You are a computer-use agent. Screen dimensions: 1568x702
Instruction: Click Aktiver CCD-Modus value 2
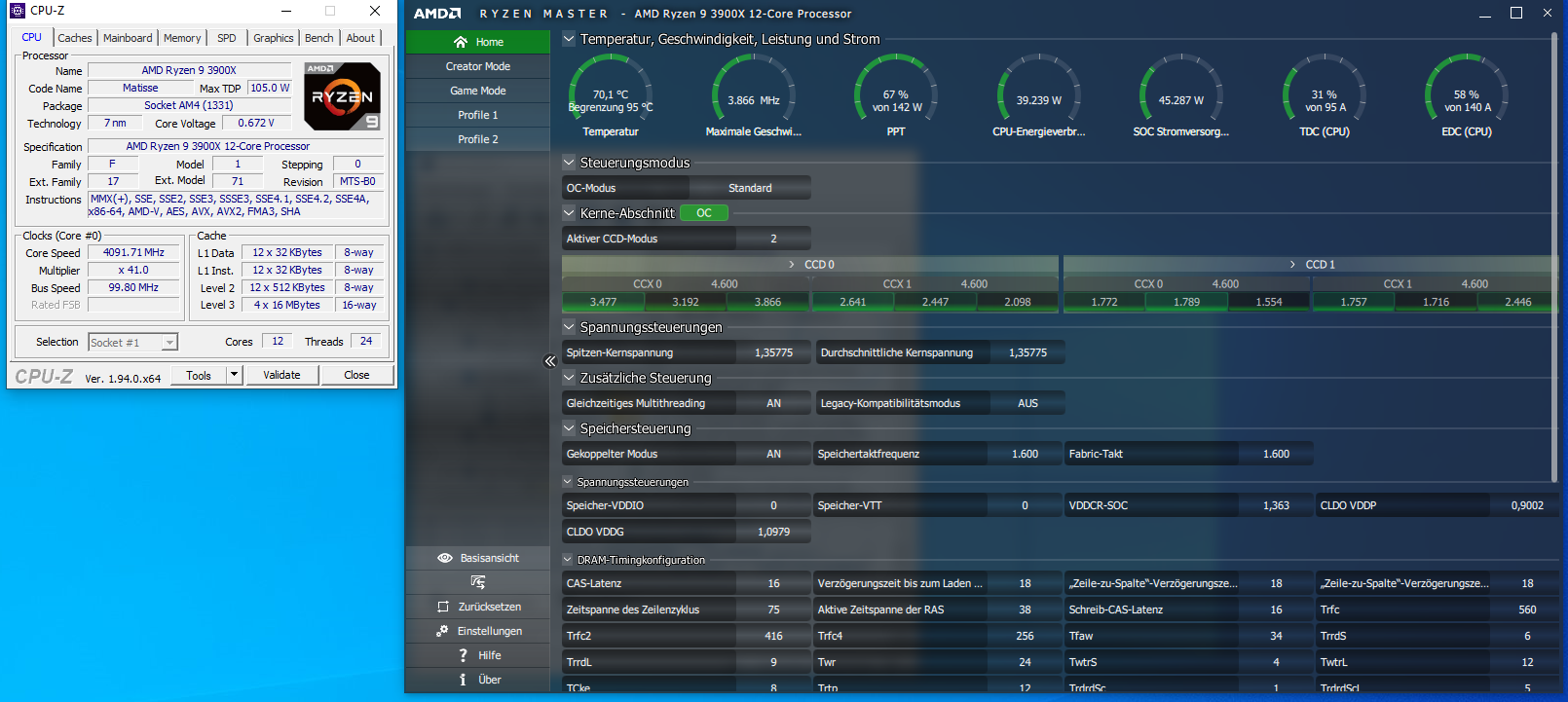click(x=773, y=239)
